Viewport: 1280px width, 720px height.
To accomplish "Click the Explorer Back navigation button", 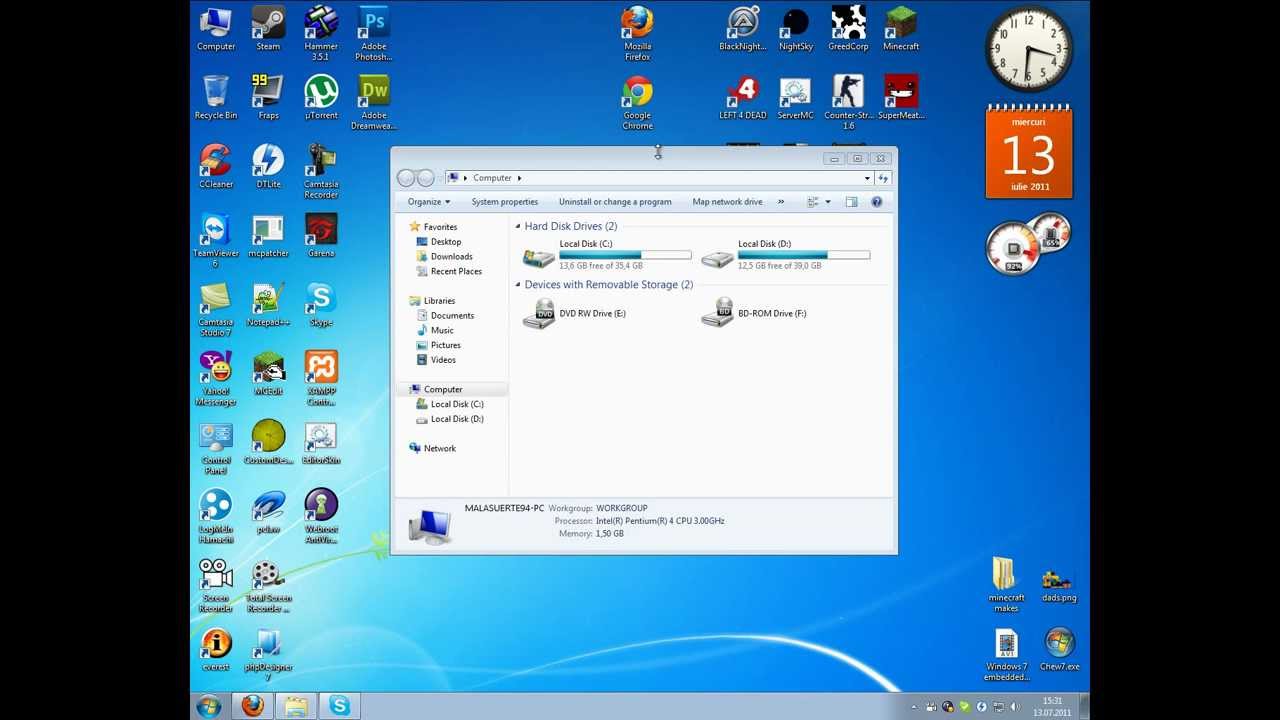I will point(406,178).
